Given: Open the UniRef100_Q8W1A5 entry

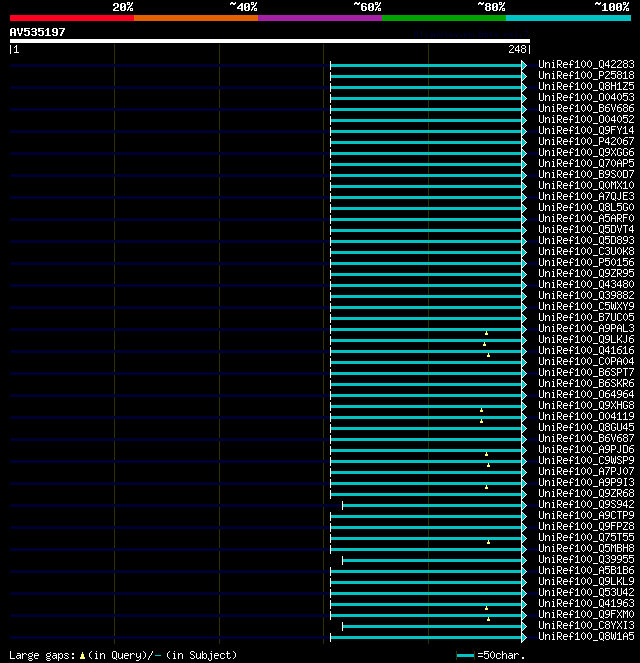Looking at the screenshot, I should (x=586, y=636).
